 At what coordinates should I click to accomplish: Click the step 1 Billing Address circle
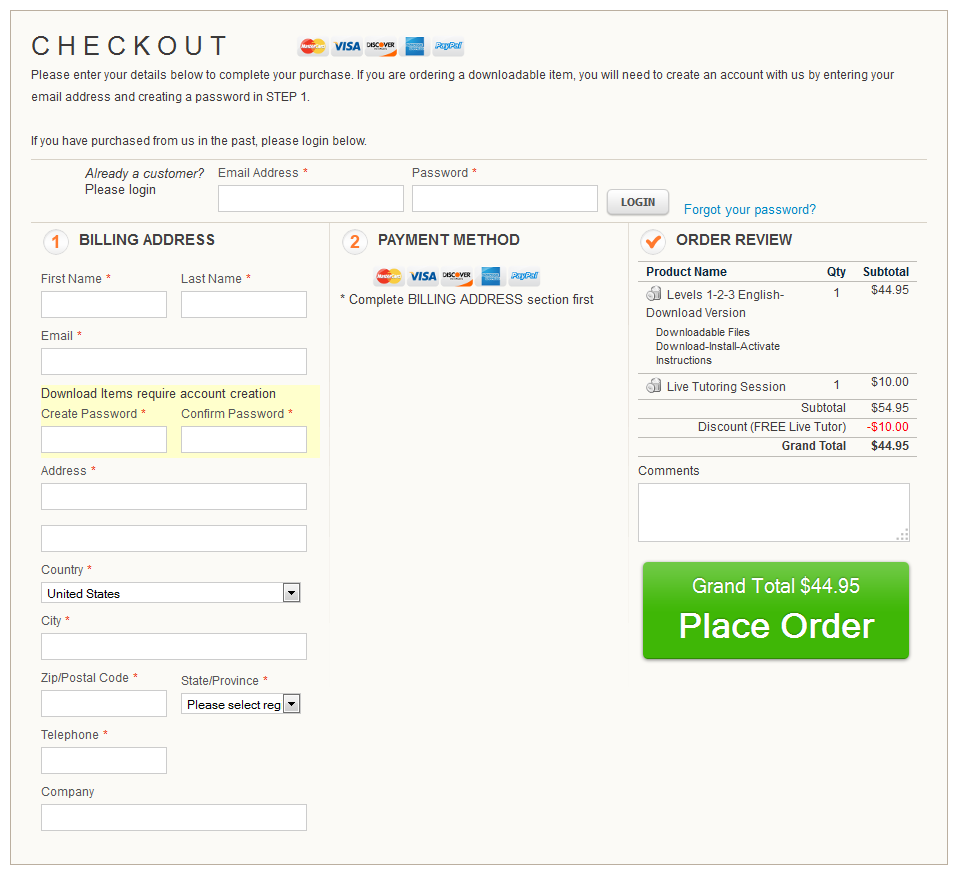(x=56, y=241)
